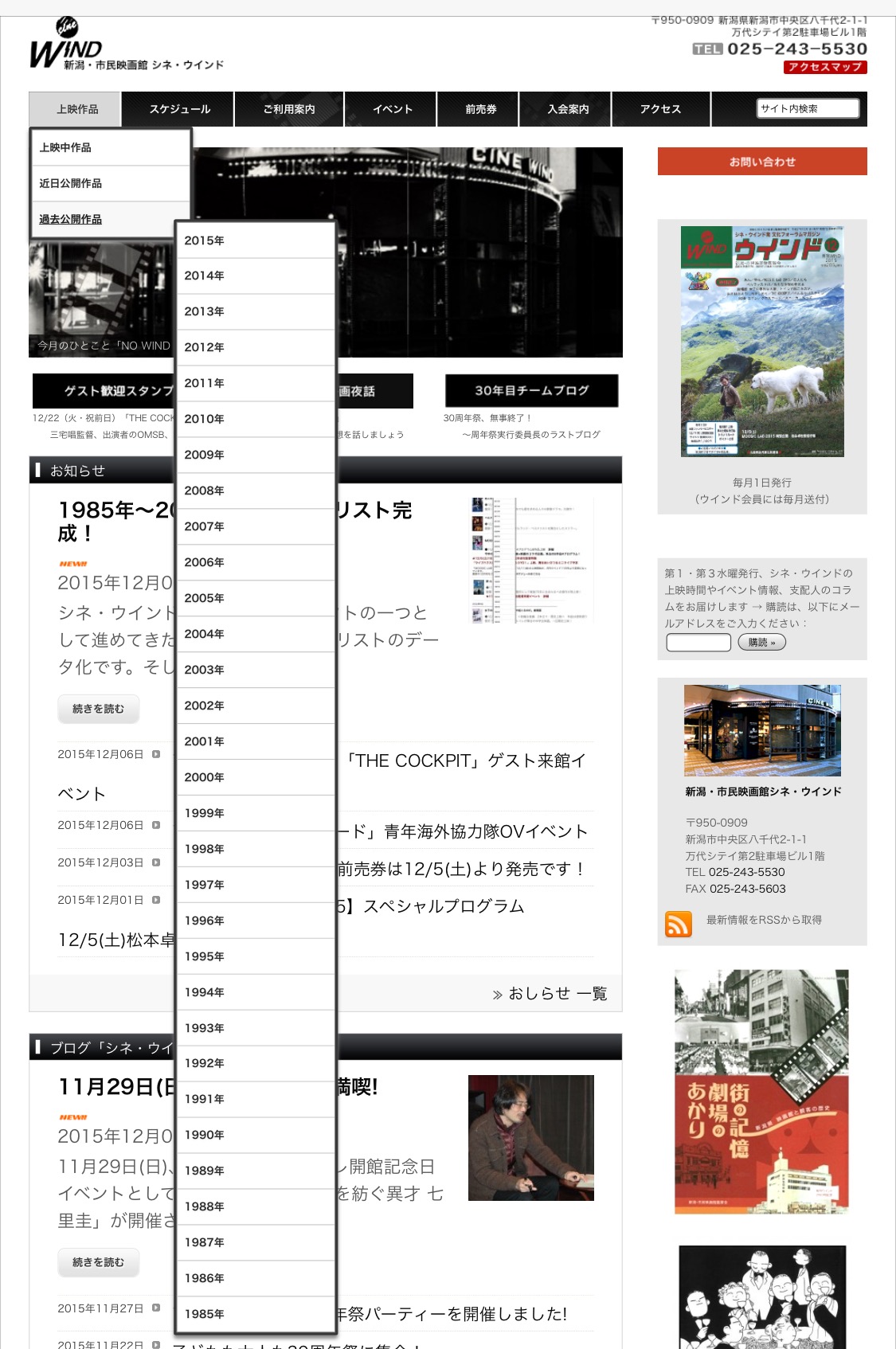Focus the サイト内検索 search field
The height and width of the screenshot is (1349, 896).
pyautogui.click(x=808, y=109)
